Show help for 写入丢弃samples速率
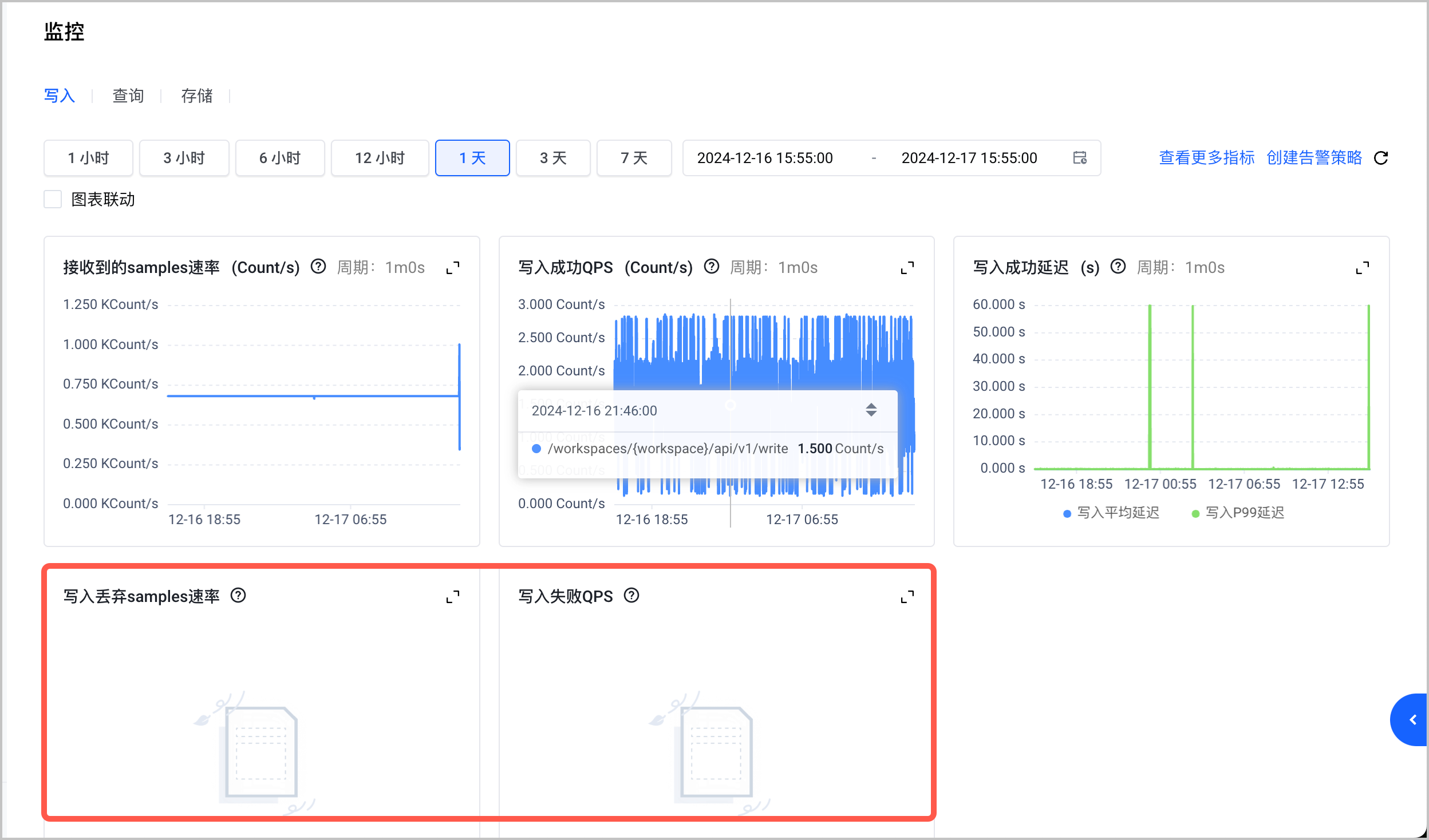This screenshot has width=1429, height=840. click(x=238, y=596)
